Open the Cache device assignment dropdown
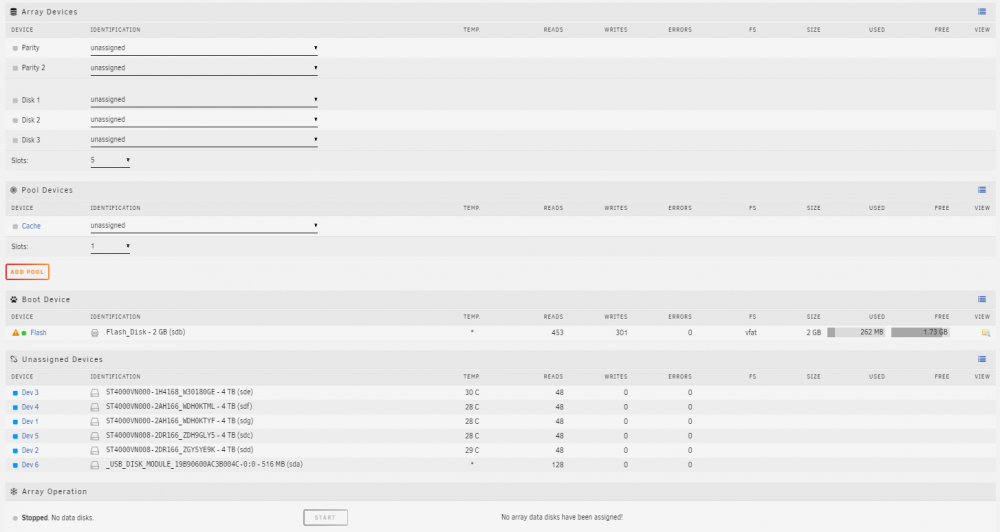The width and height of the screenshot is (1000, 532). click(x=204, y=225)
